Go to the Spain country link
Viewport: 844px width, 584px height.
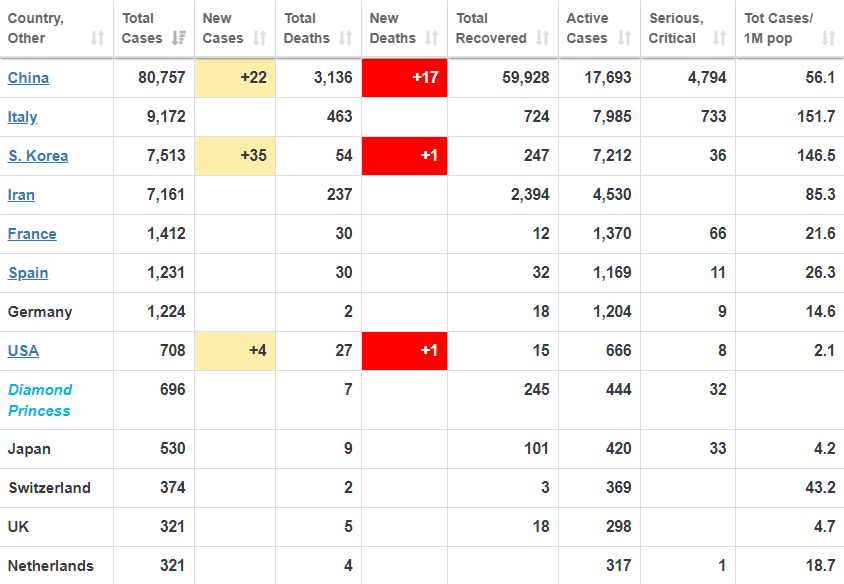(x=28, y=273)
